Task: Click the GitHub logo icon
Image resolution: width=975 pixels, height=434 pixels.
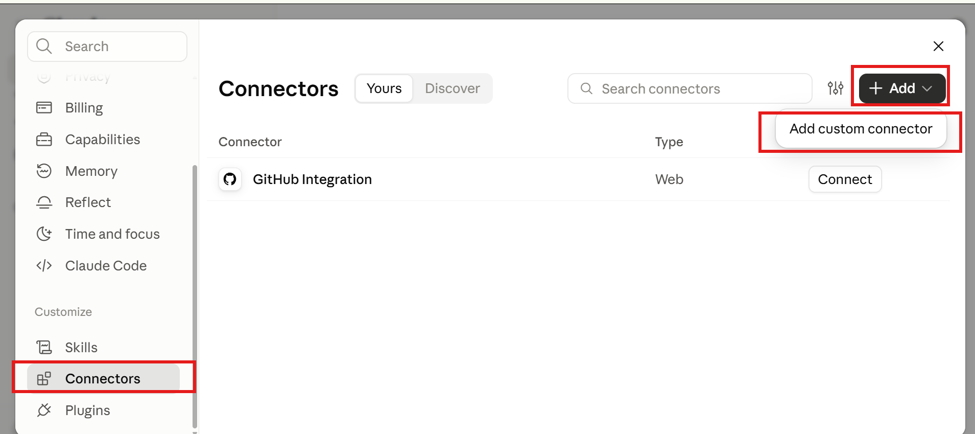Action: tap(230, 180)
